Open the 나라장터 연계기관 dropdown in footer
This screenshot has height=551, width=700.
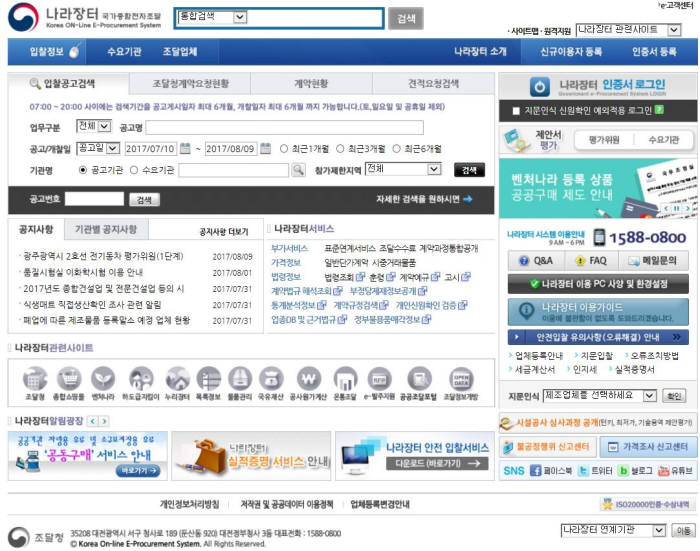coord(613,530)
